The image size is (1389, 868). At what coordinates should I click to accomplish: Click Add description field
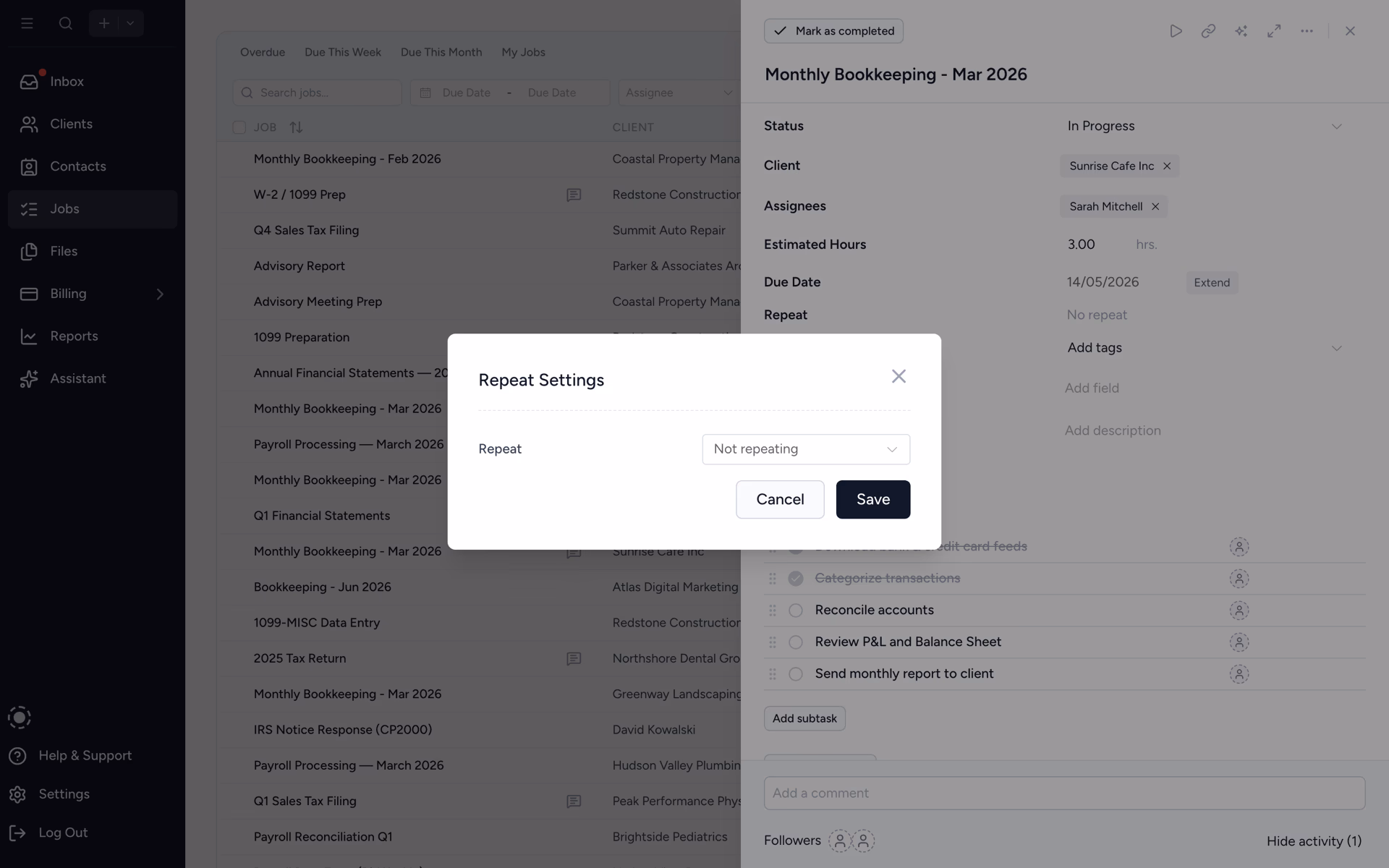1113,431
